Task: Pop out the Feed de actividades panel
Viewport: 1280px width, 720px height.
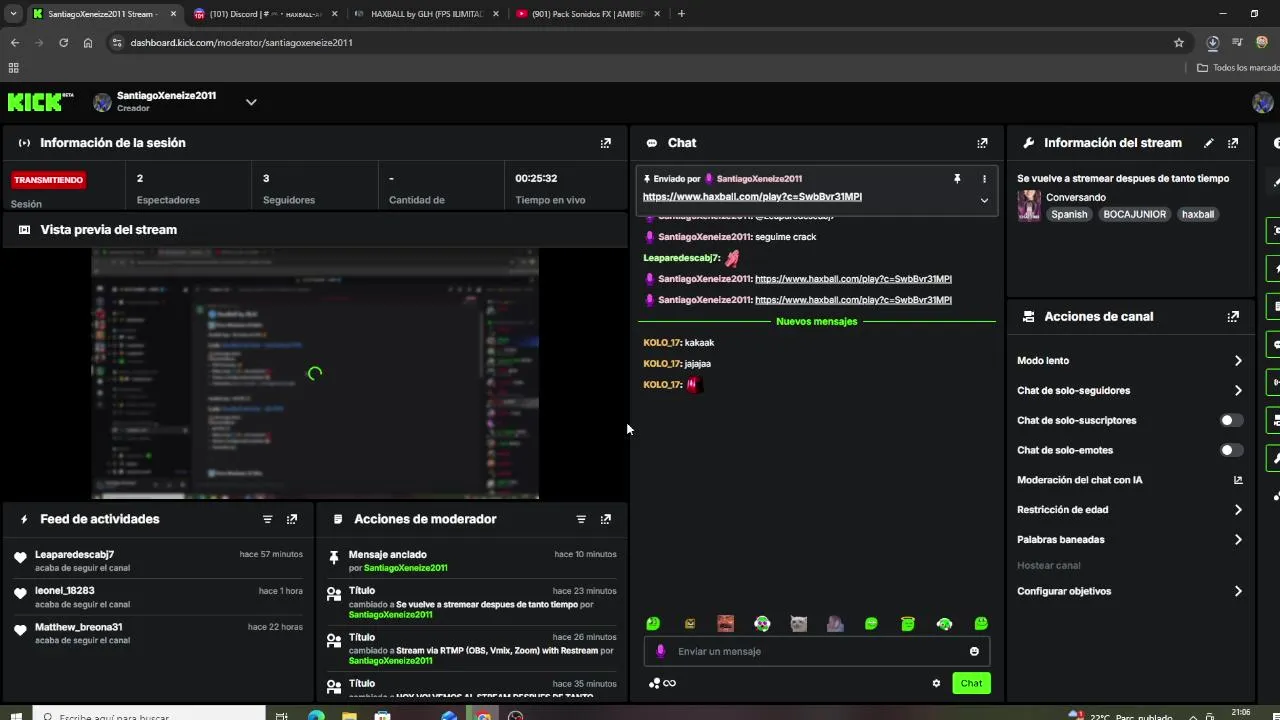Action: point(292,519)
